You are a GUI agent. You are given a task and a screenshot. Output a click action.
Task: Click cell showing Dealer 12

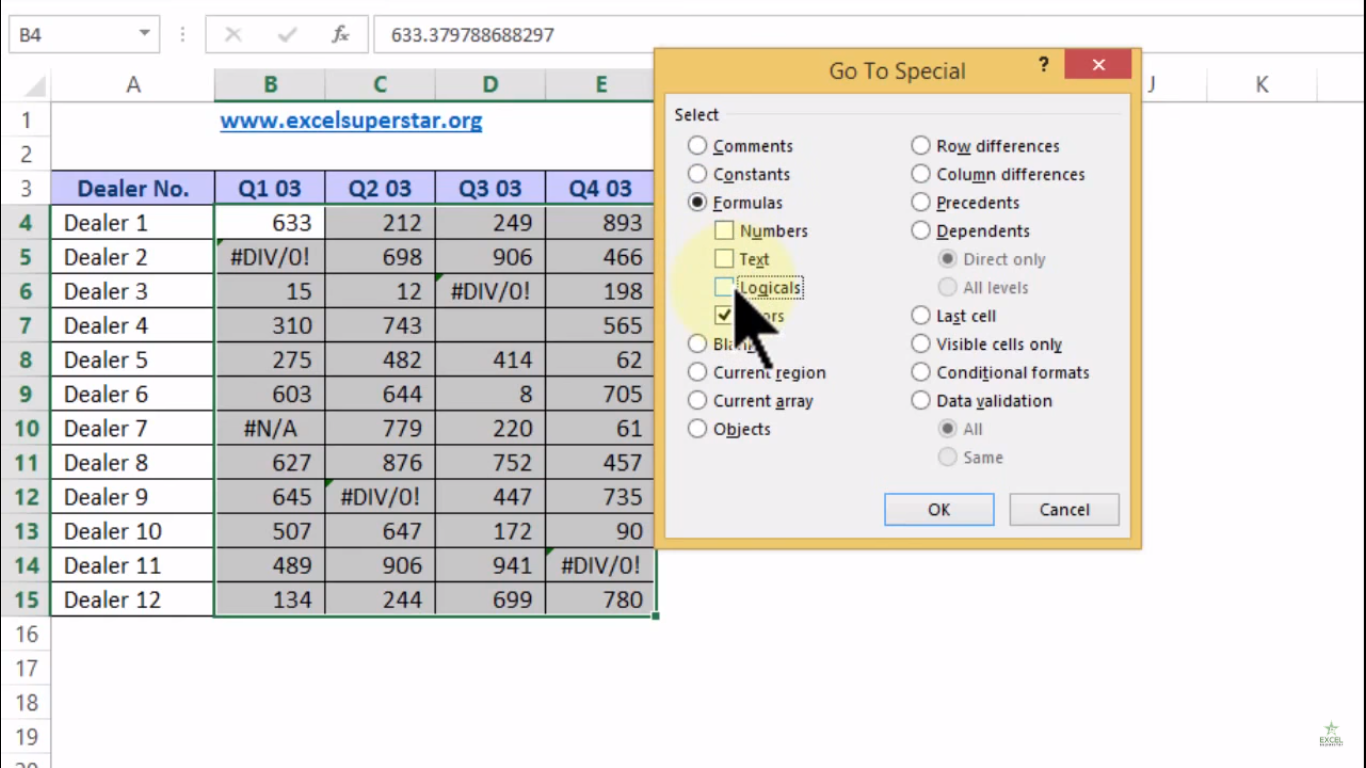pyautogui.click(x=133, y=599)
